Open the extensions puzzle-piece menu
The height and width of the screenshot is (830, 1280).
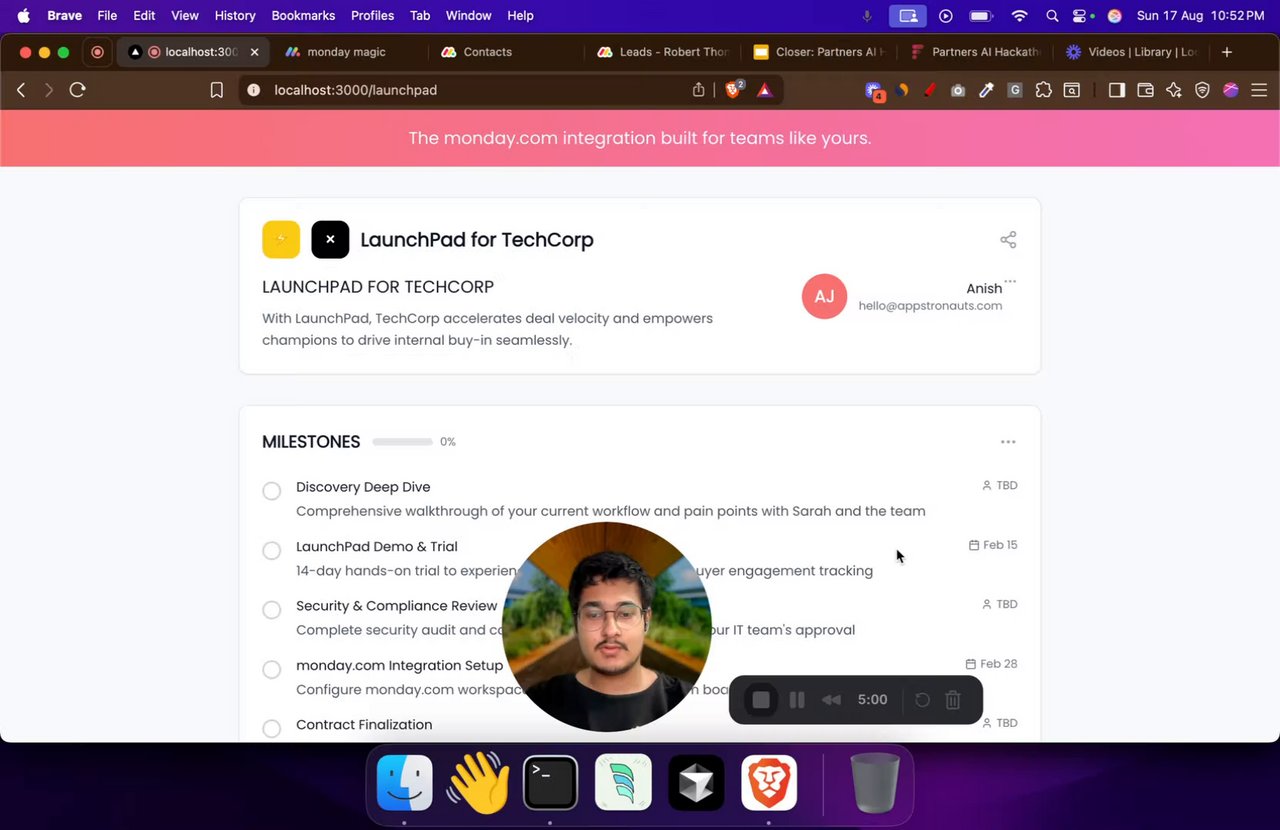click(x=1043, y=90)
